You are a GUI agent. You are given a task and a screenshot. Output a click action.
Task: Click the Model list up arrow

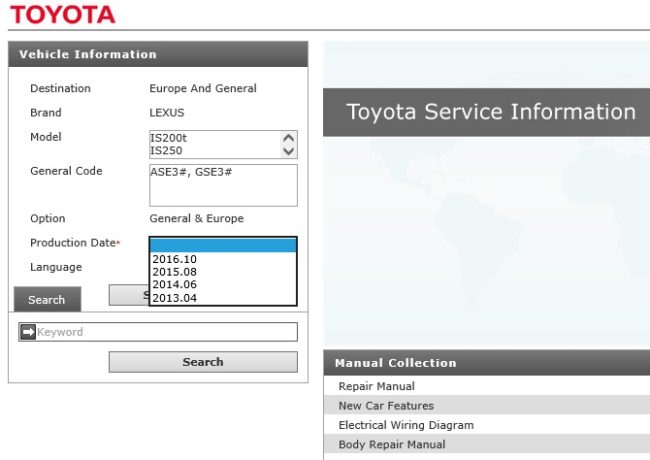[289, 138]
